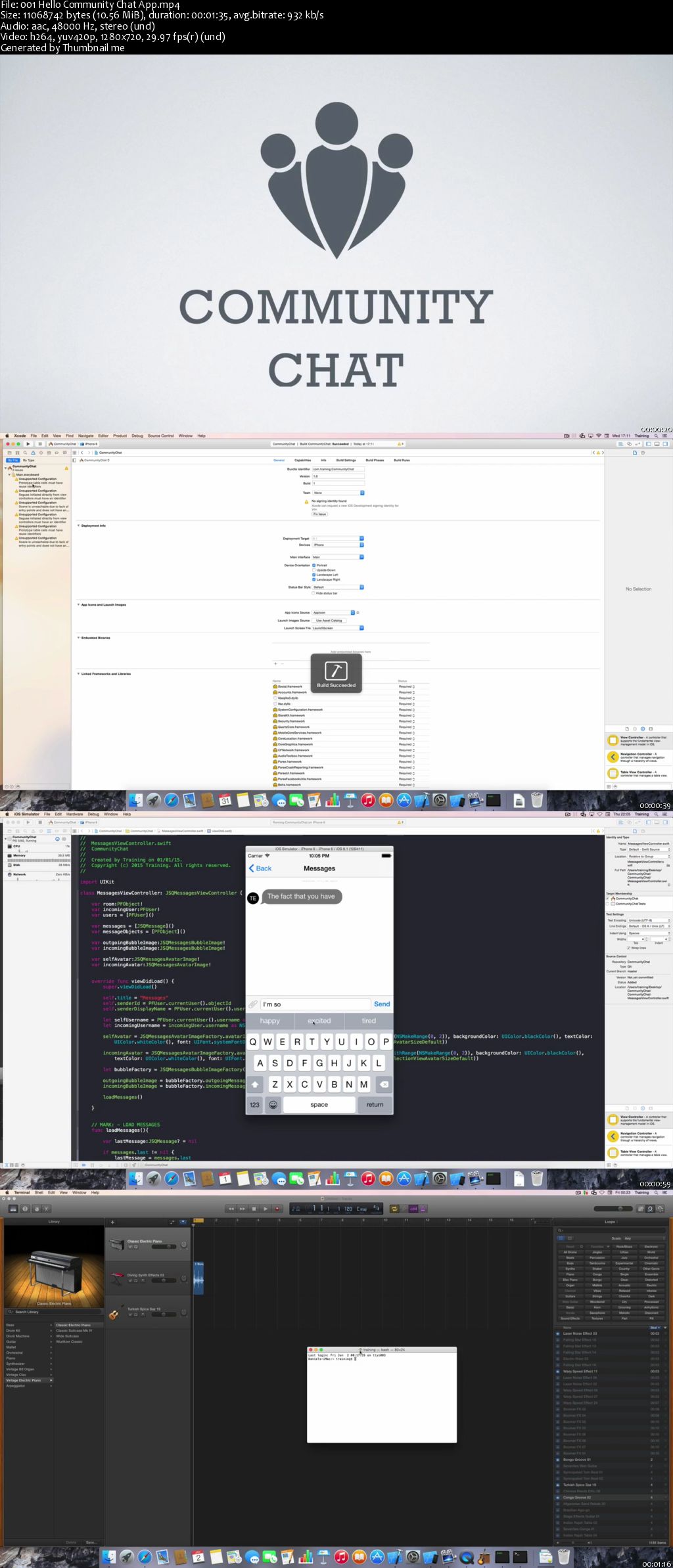Open the Status Bar Style dropdown
Image resolution: width=673 pixels, height=1568 pixels.
tap(338, 587)
